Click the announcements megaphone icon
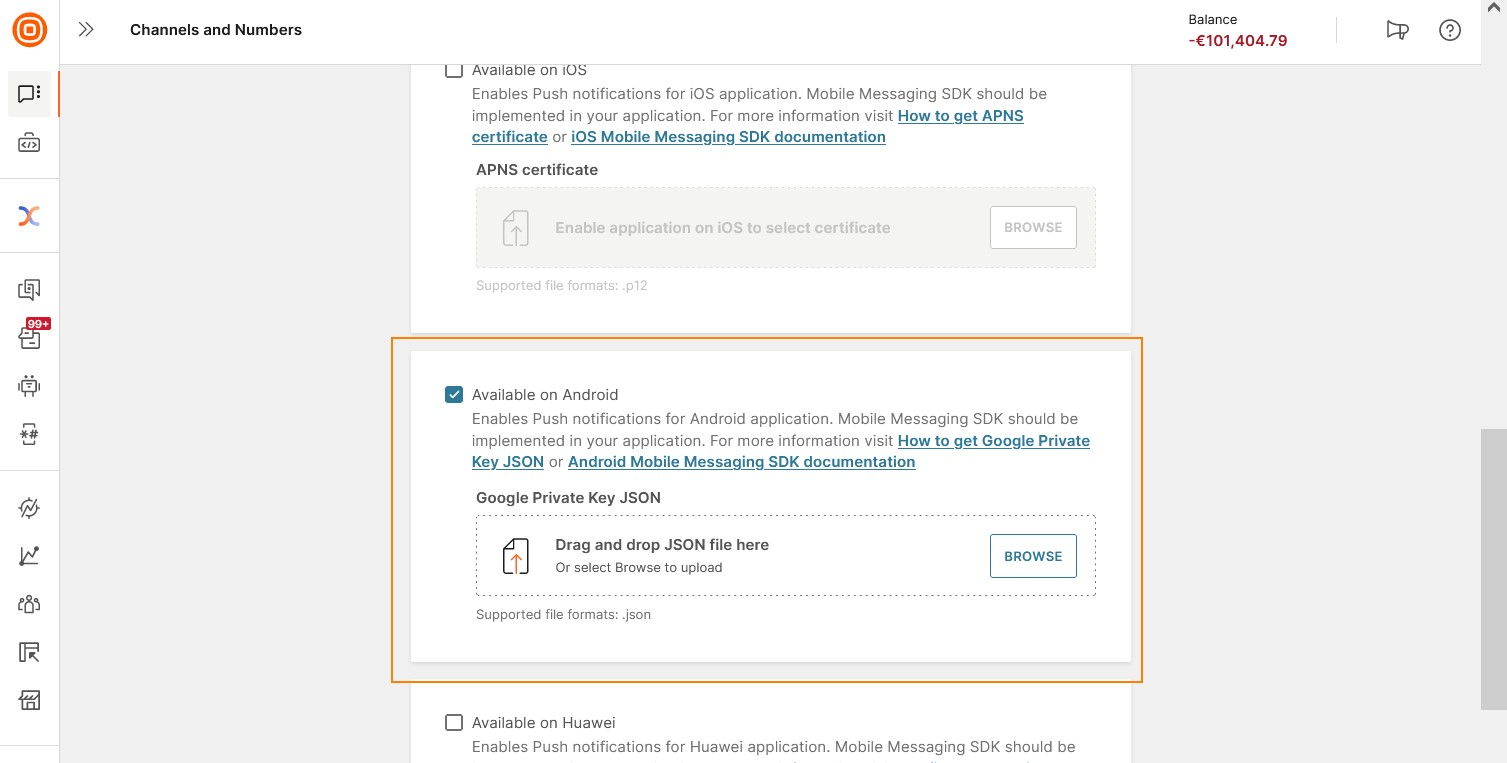The image size is (1507, 763). pyautogui.click(x=1397, y=30)
